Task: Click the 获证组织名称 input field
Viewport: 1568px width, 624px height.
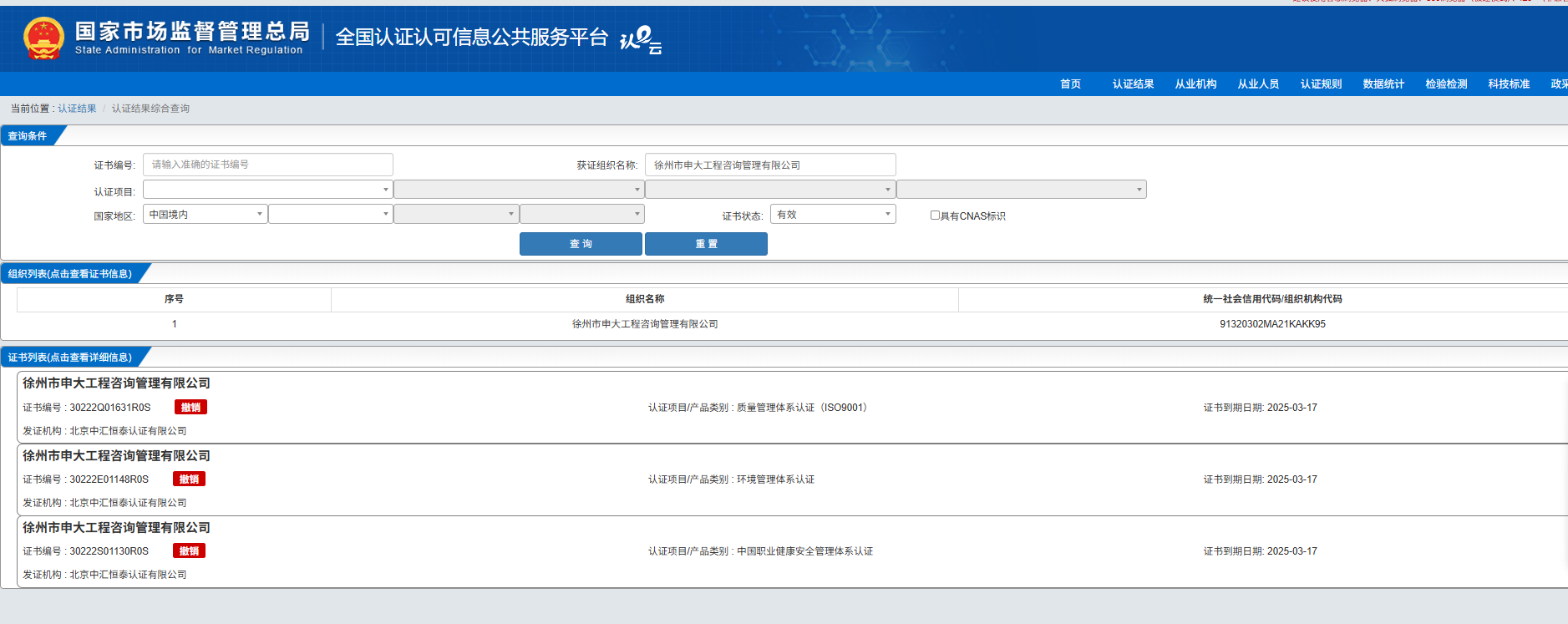Action: (x=769, y=165)
